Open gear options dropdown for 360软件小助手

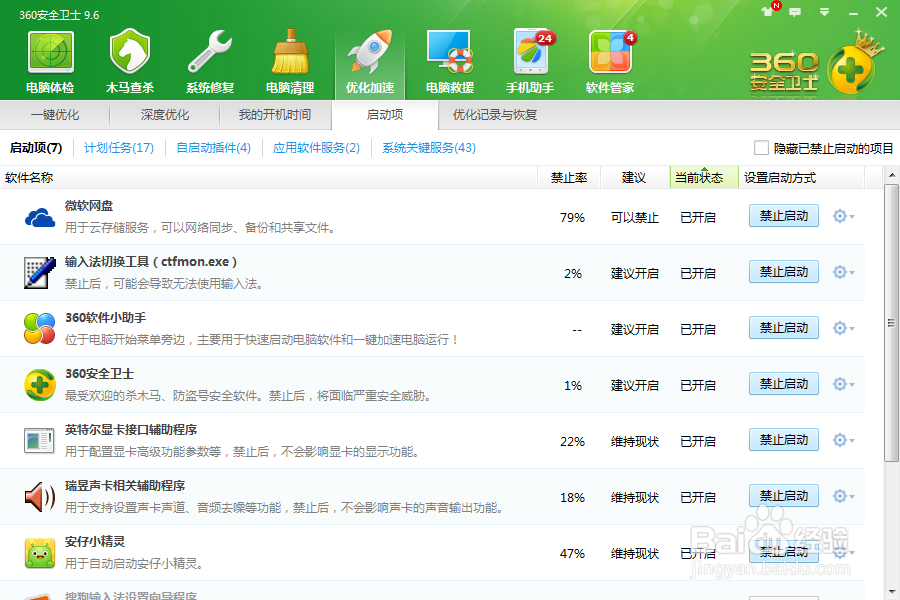pos(843,328)
